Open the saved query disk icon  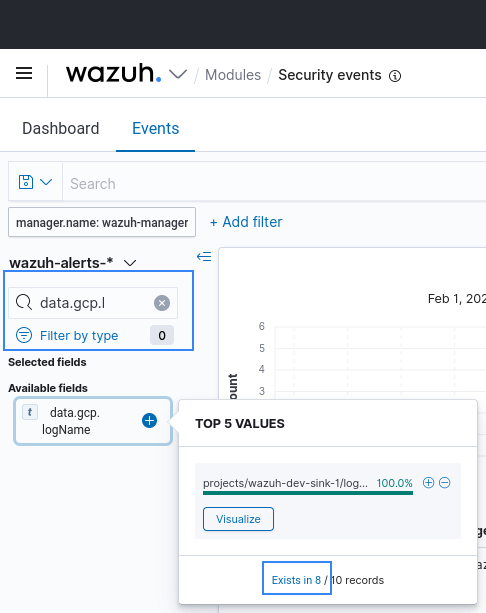point(26,182)
